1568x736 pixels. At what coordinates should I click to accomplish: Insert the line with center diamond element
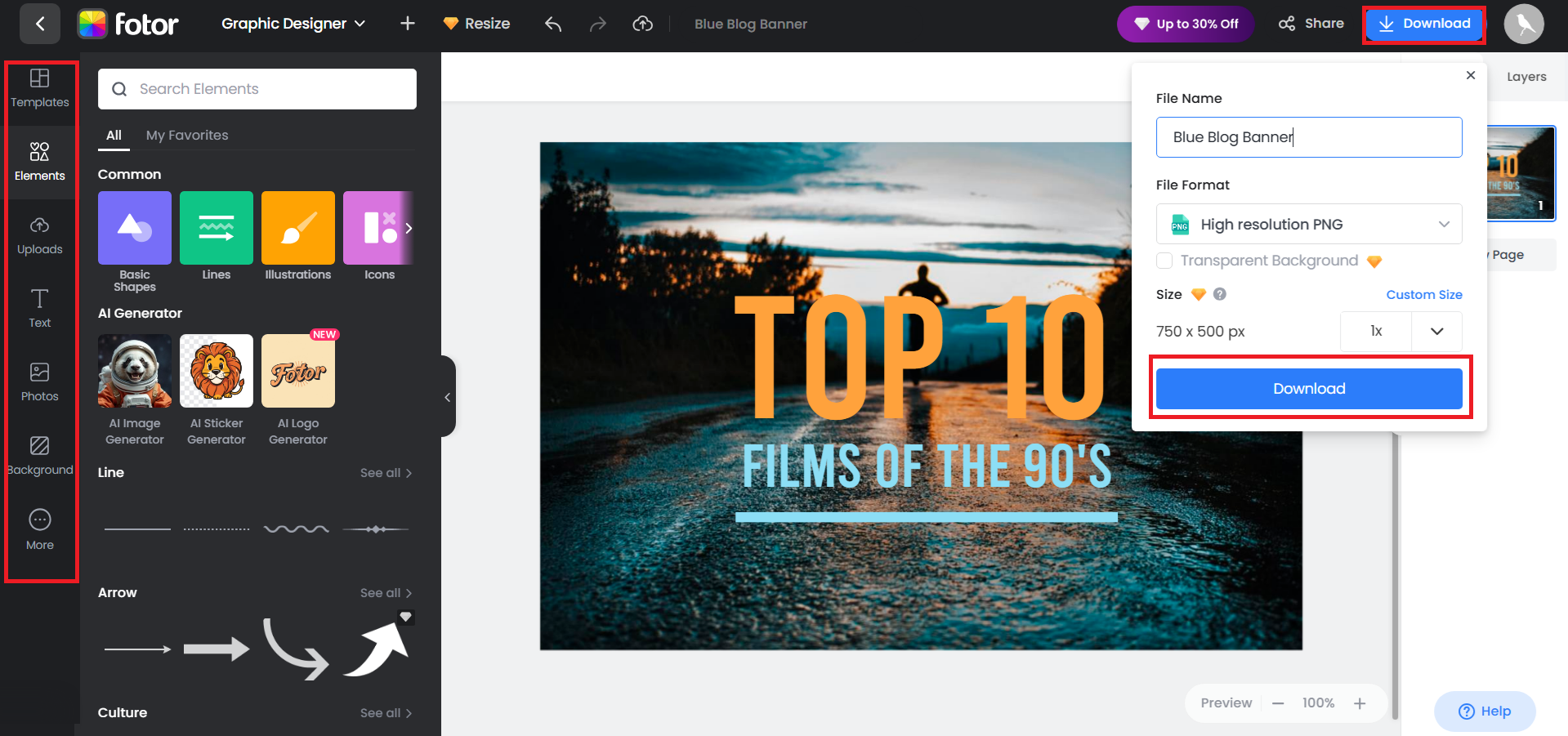[376, 529]
